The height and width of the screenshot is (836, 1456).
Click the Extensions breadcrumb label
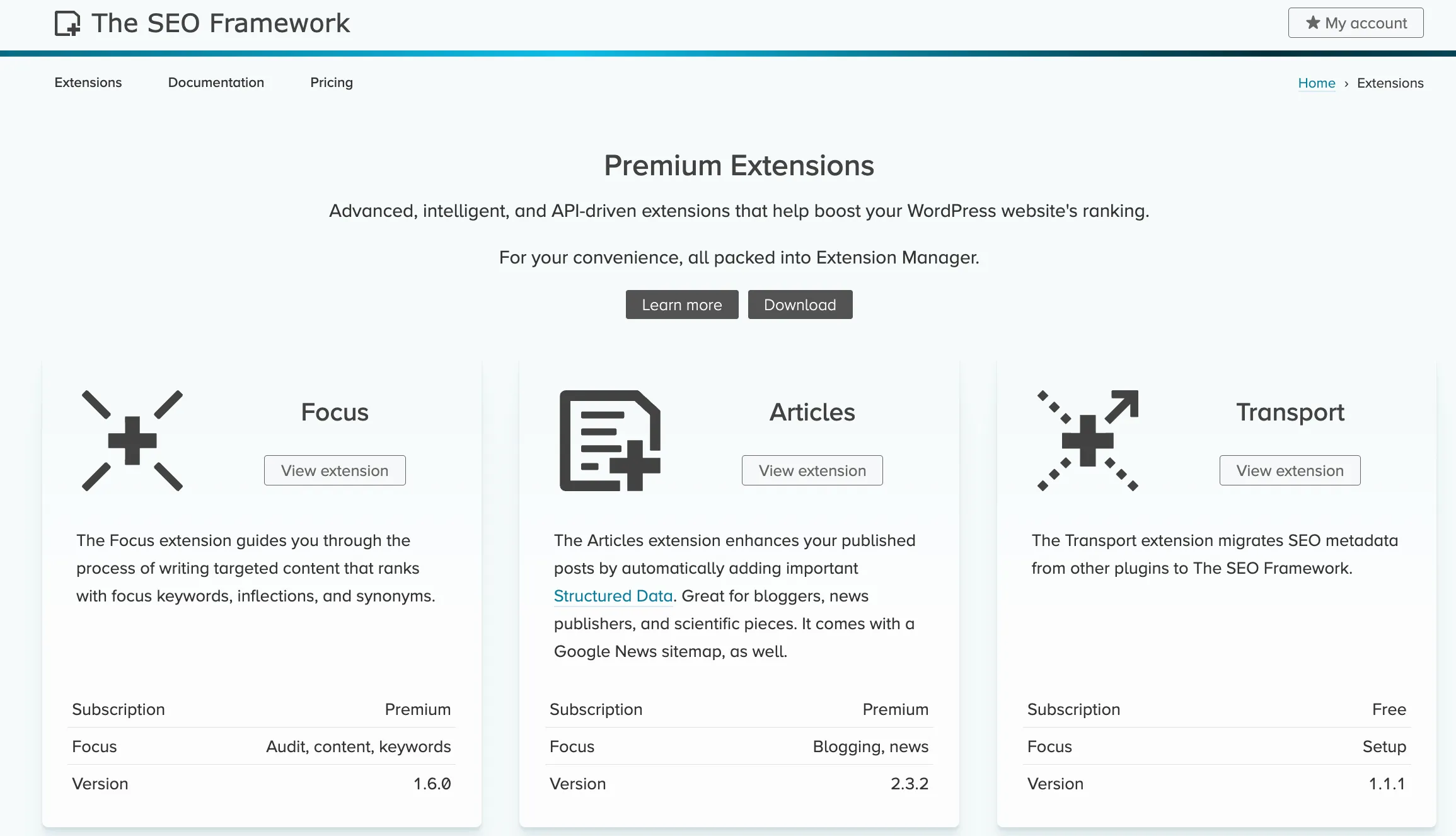pos(1389,83)
